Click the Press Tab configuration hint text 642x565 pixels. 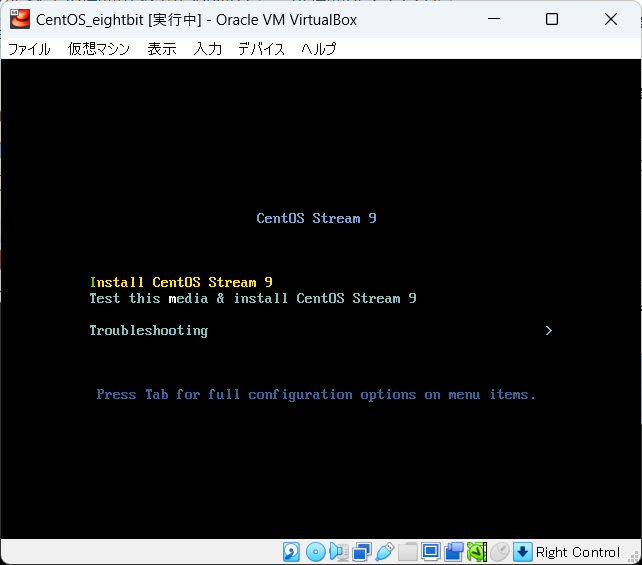316,394
